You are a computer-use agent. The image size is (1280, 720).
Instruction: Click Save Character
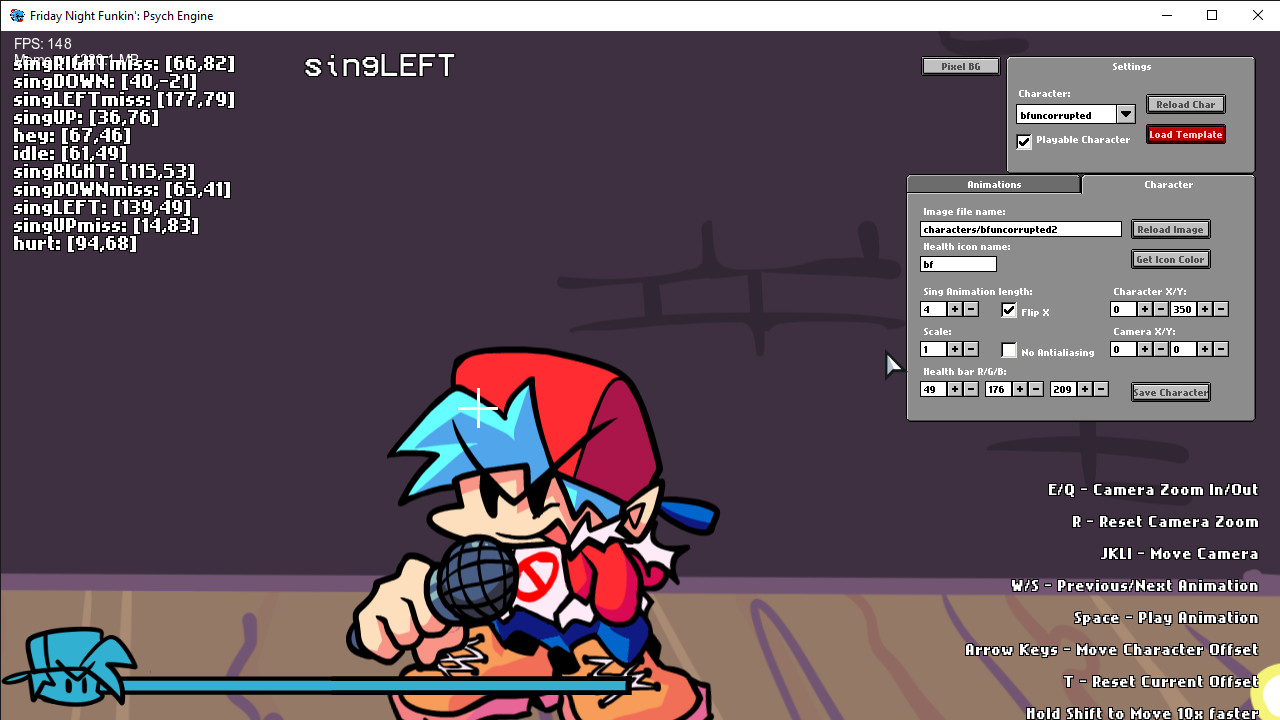click(1170, 391)
